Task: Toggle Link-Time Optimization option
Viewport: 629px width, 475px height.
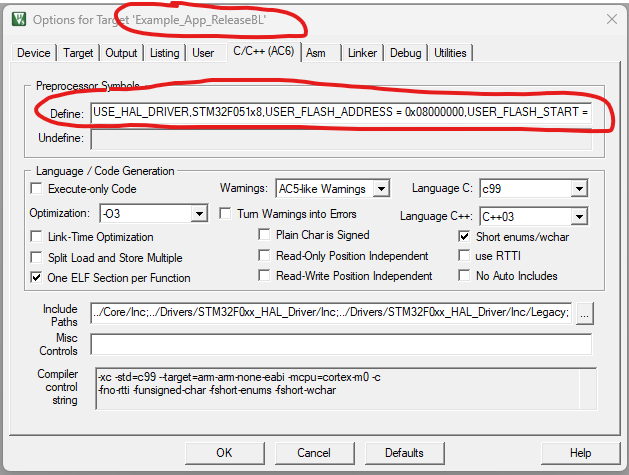Action: pos(38,237)
